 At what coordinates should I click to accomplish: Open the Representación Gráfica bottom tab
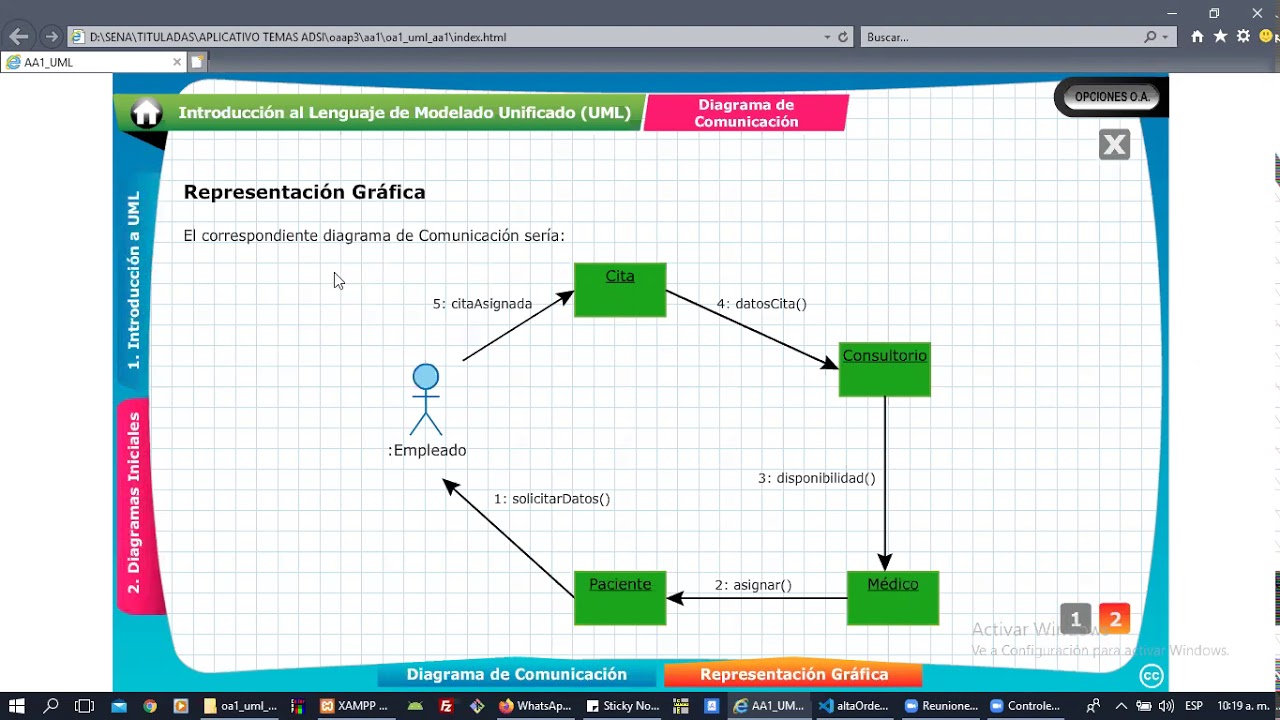793,675
